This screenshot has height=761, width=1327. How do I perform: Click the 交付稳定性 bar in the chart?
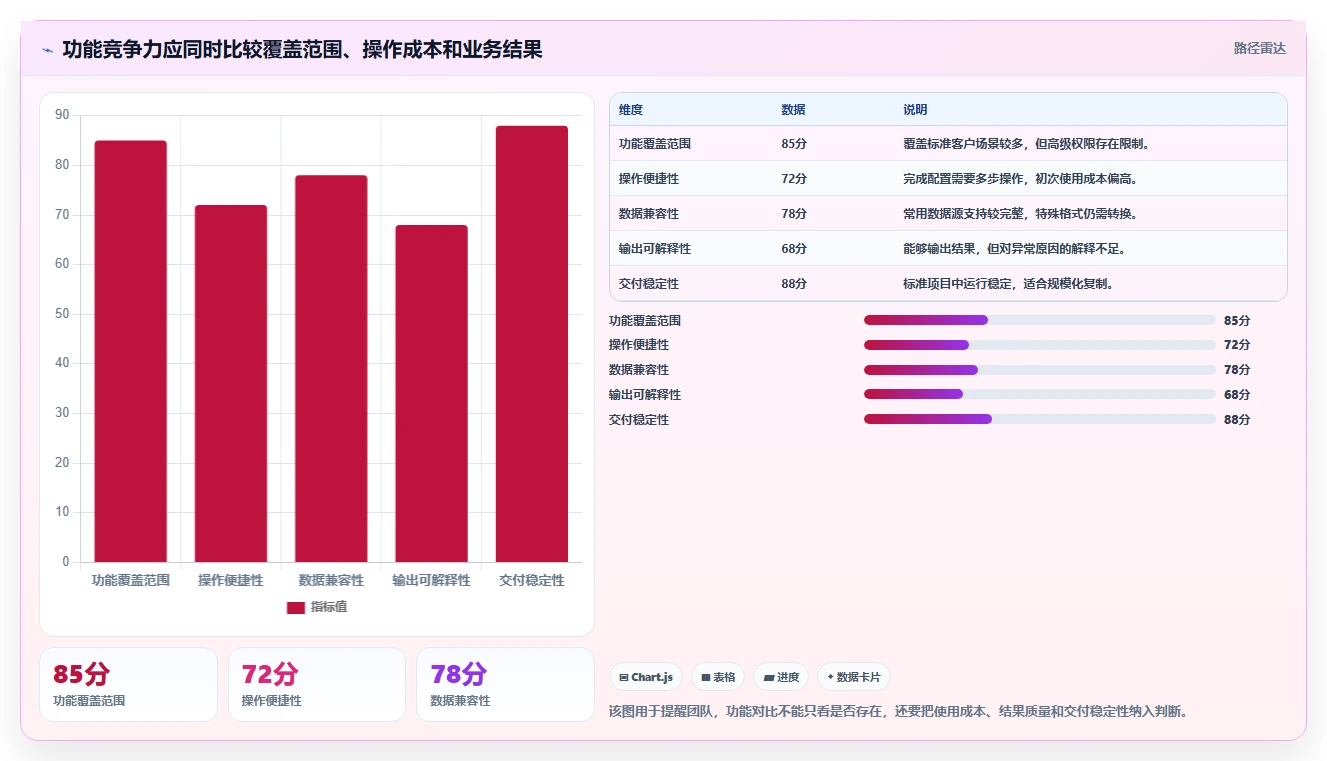click(x=531, y=344)
